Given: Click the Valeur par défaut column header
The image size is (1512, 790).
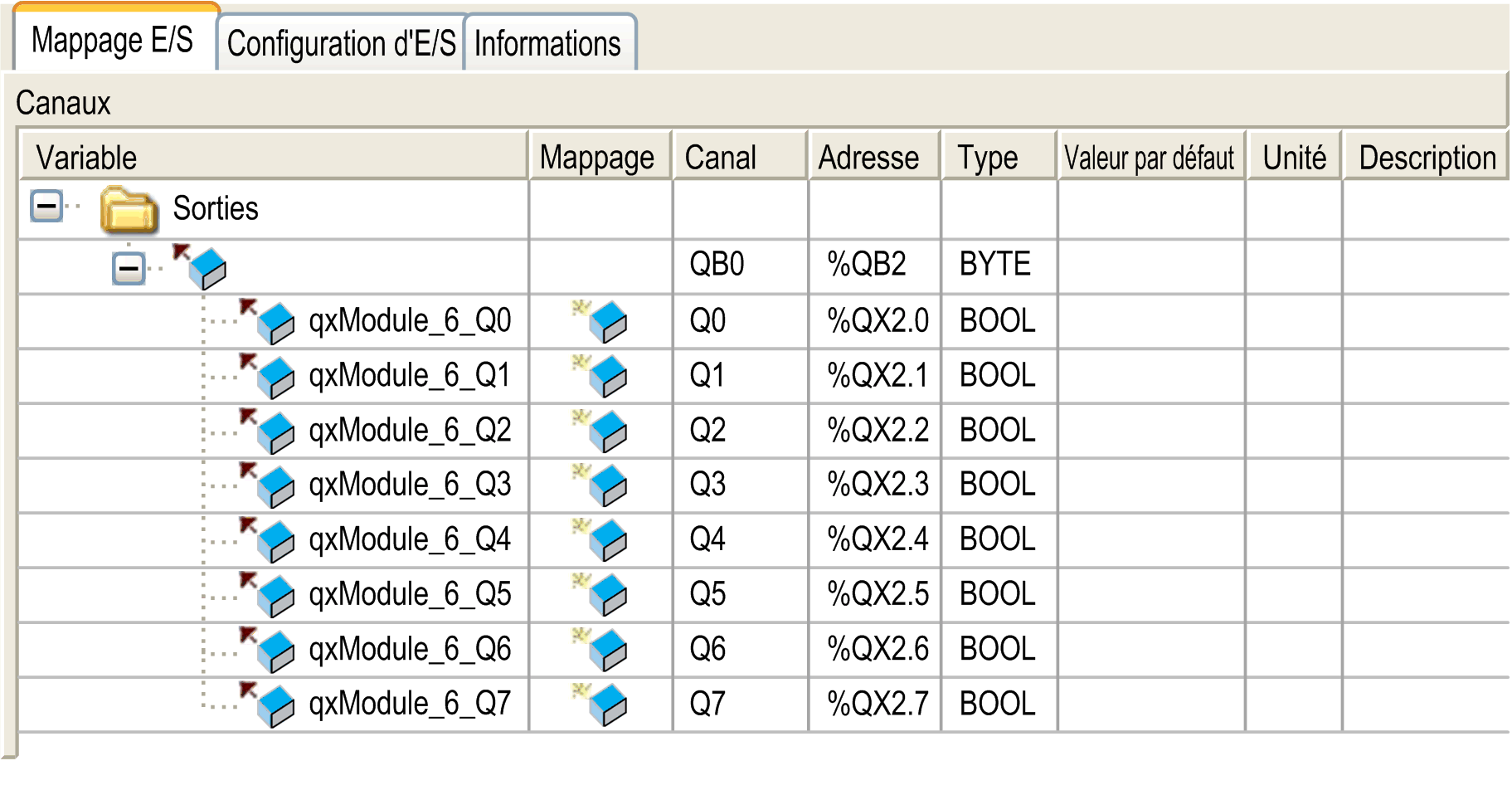Looking at the screenshot, I should click(1150, 157).
